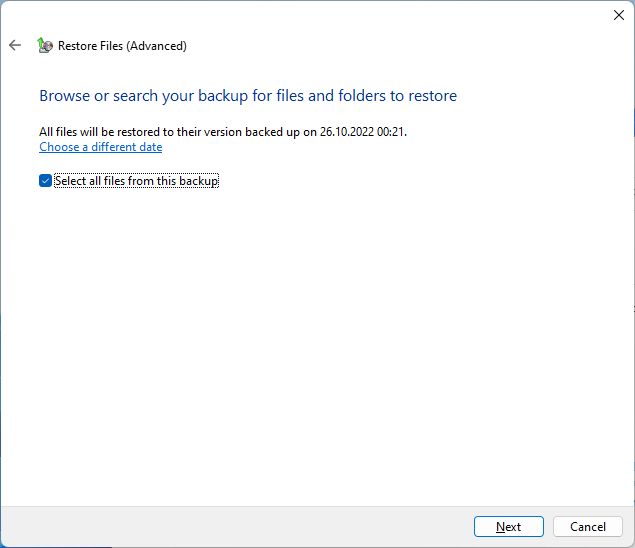Click the Restore Files wizard icon
The height and width of the screenshot is (548, 635).
click(x=45, y=45)
